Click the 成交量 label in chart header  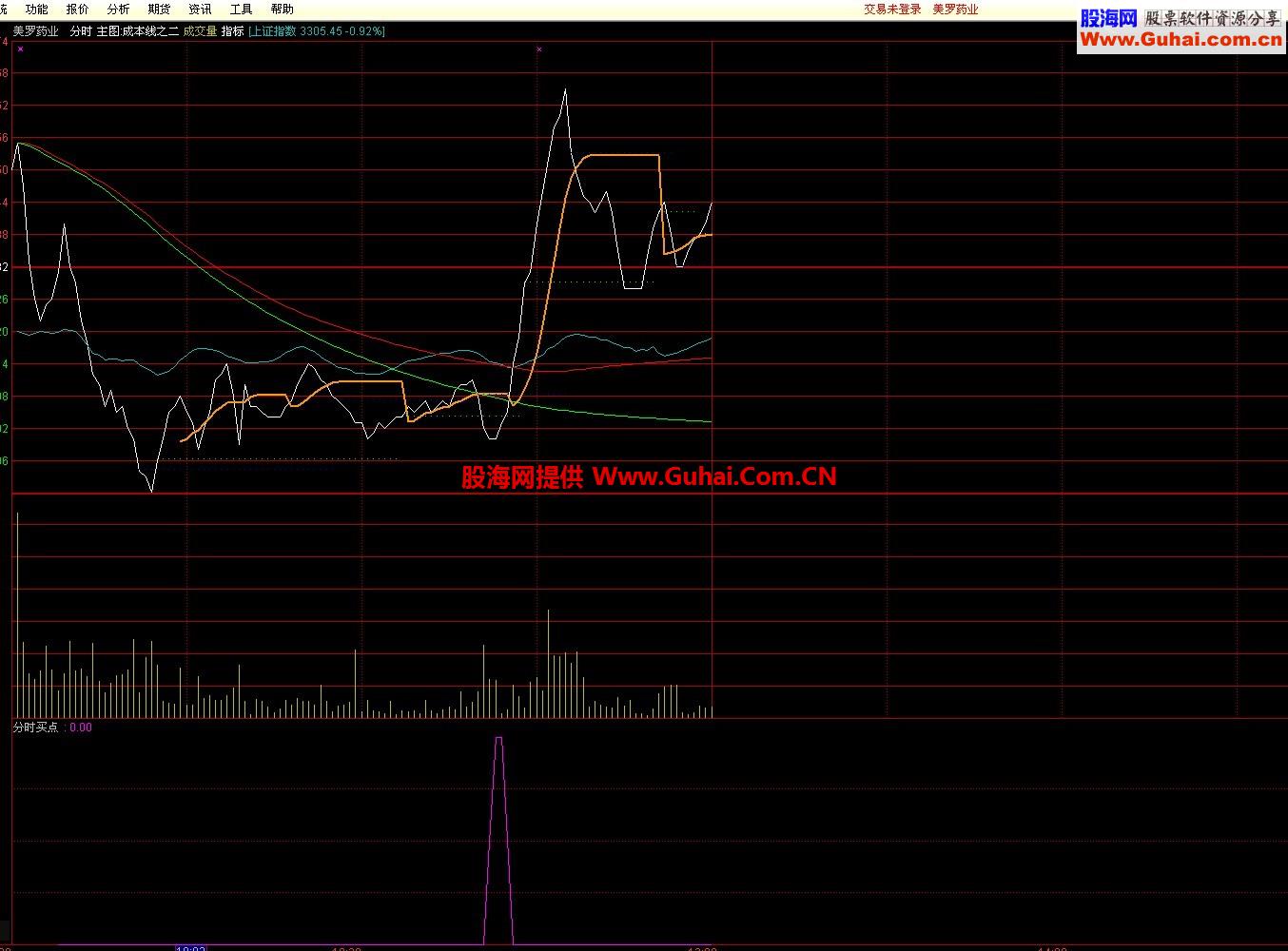200,31
